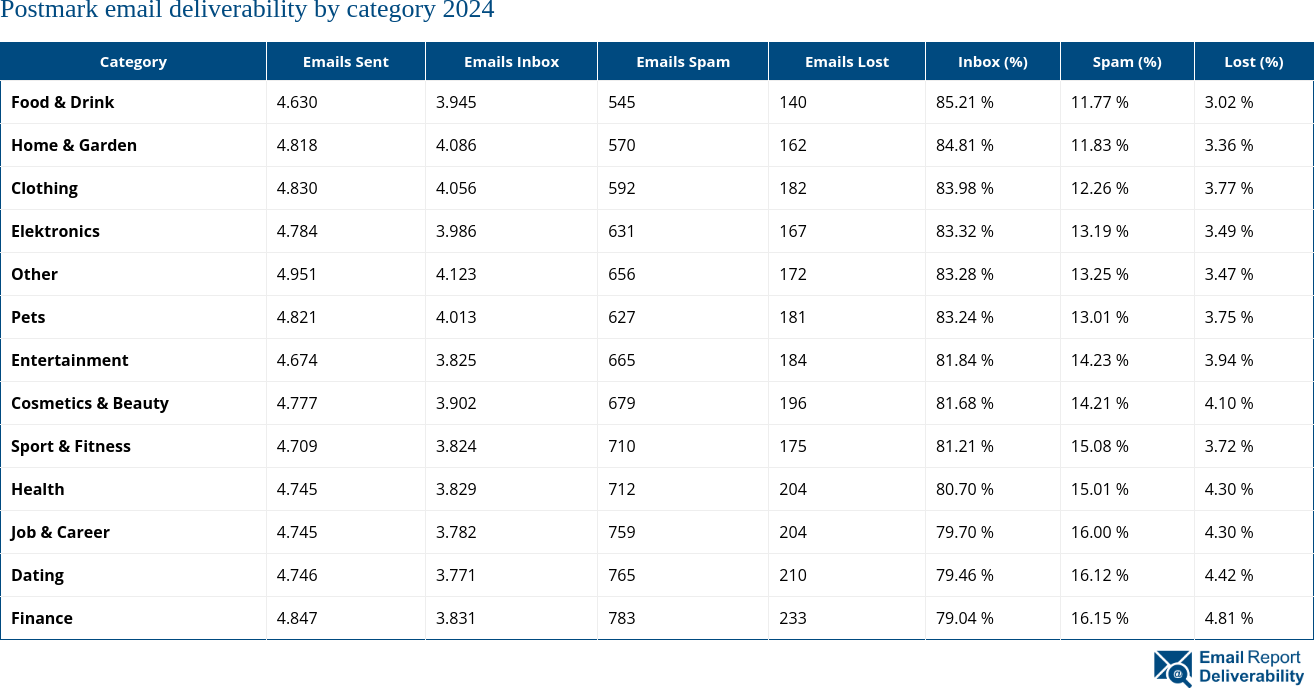Viewport: 1314px width, 688px height.
Task: Sort by the Inbox (%) column header
Action: (x=992, y=61)
